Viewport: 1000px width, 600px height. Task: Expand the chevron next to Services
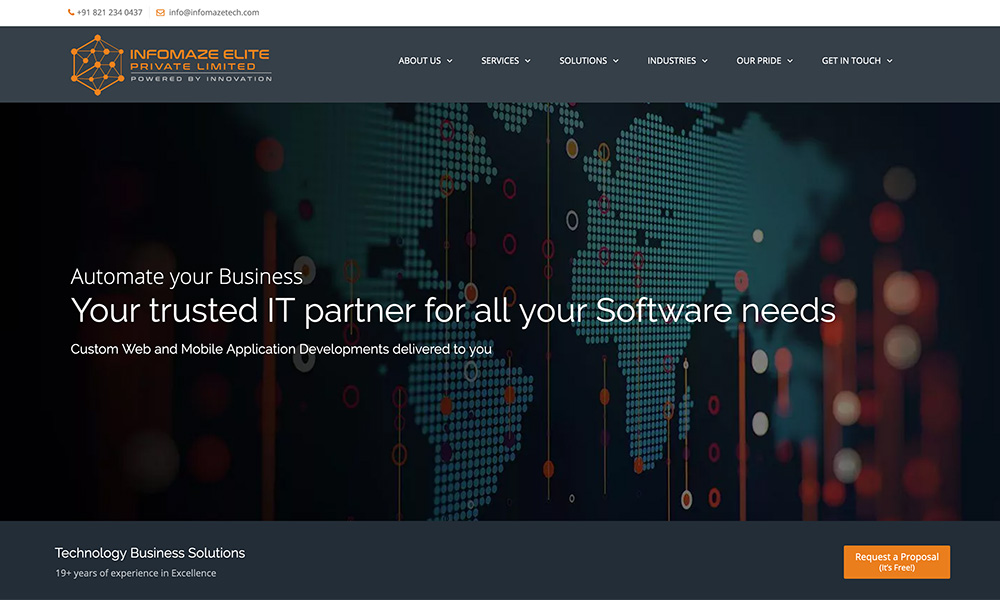528,61
